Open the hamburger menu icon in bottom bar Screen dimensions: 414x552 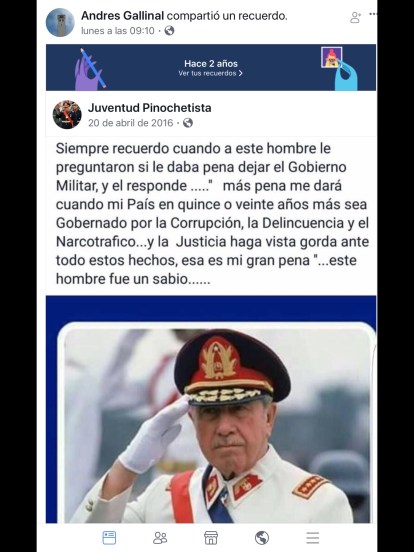[313, 538]
